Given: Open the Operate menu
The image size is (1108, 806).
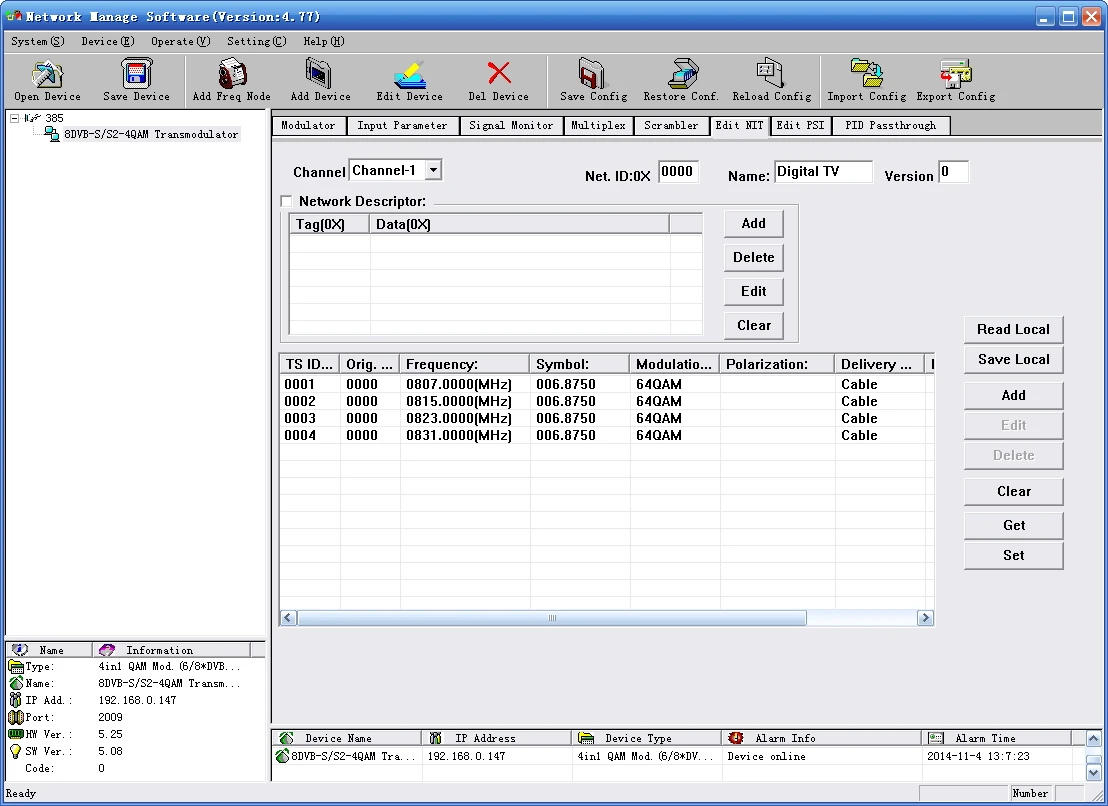Looking at the screenshot, I should point(180,41).
